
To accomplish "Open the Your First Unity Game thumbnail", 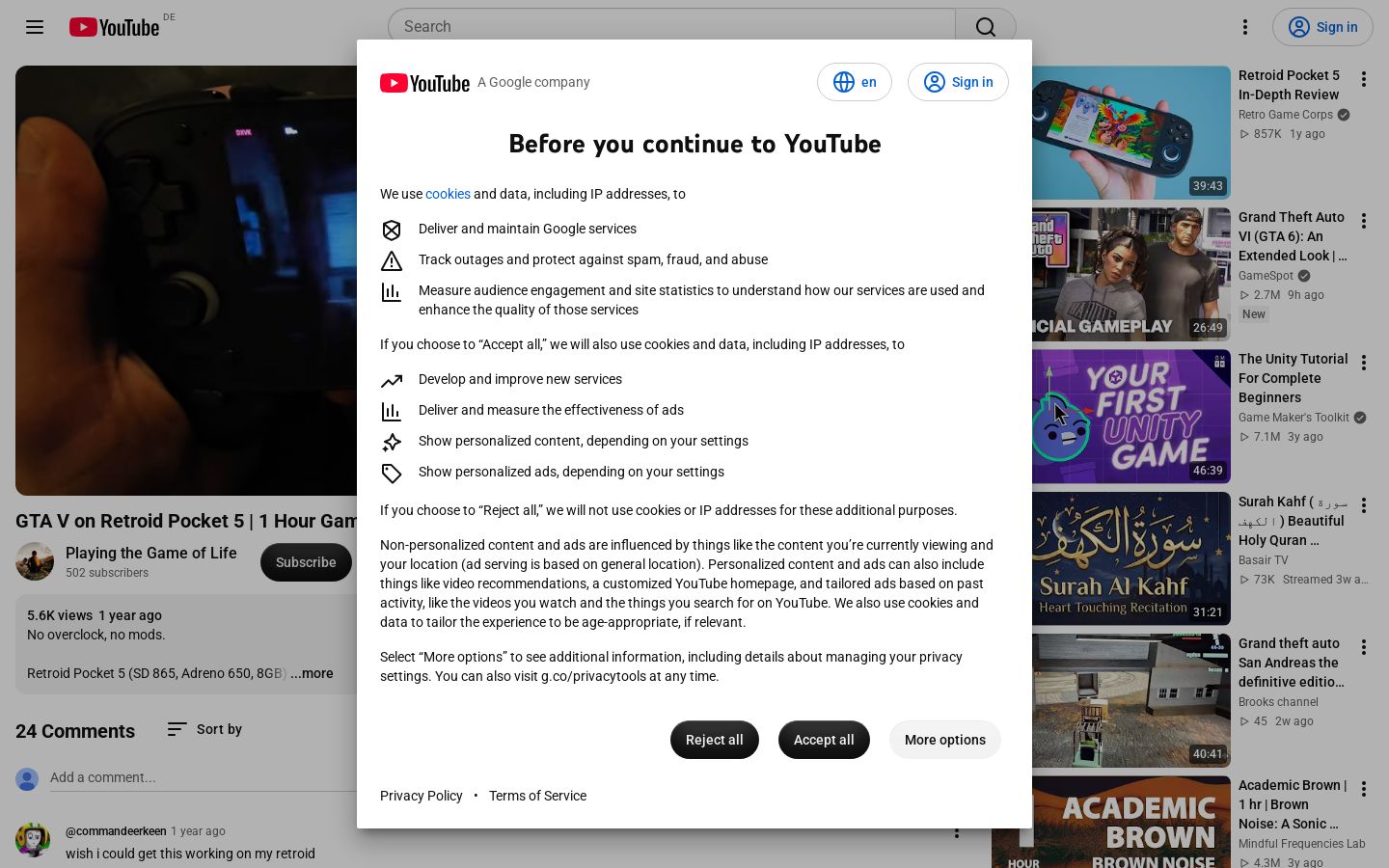I will 1131,416.
